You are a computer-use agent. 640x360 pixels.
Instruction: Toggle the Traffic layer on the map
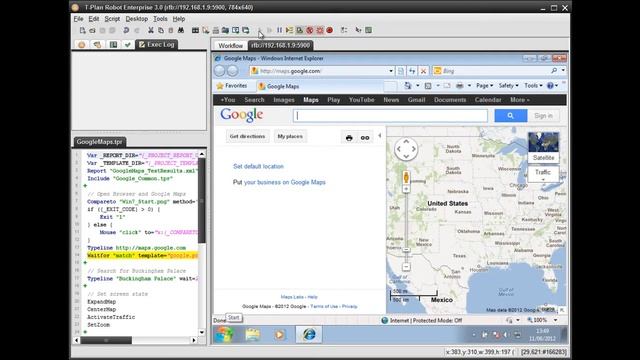point(543,174)
